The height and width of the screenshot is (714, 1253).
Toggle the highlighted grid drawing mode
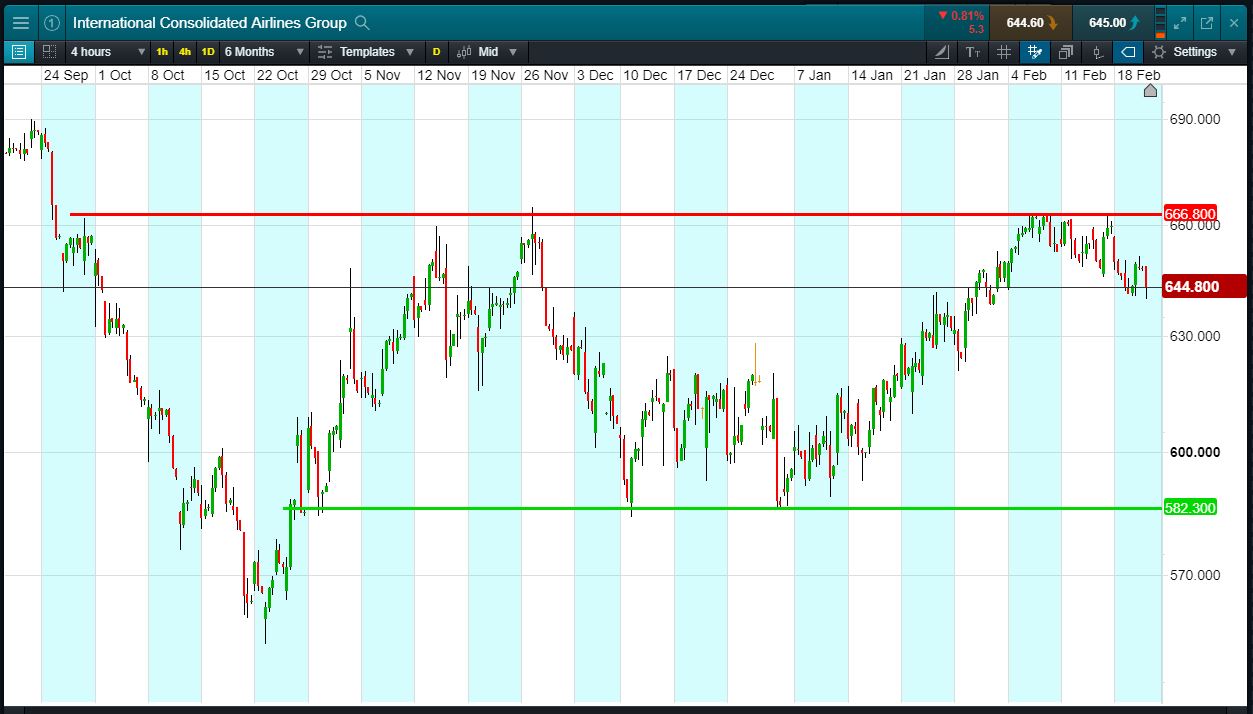(x=1035, y=52)
